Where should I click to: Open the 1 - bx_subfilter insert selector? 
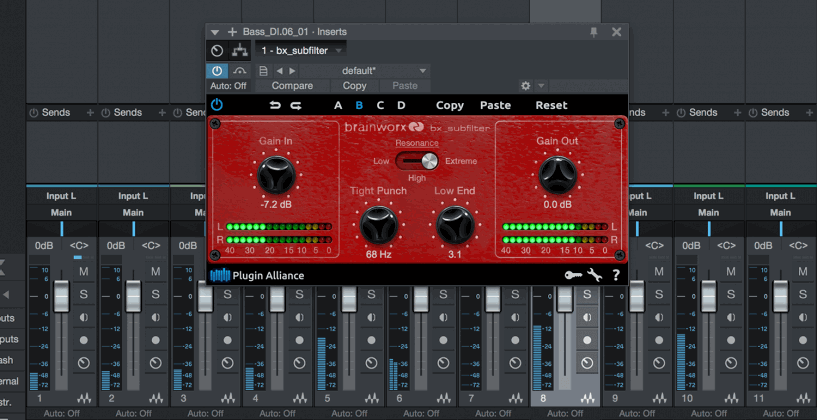coord(301,51)
